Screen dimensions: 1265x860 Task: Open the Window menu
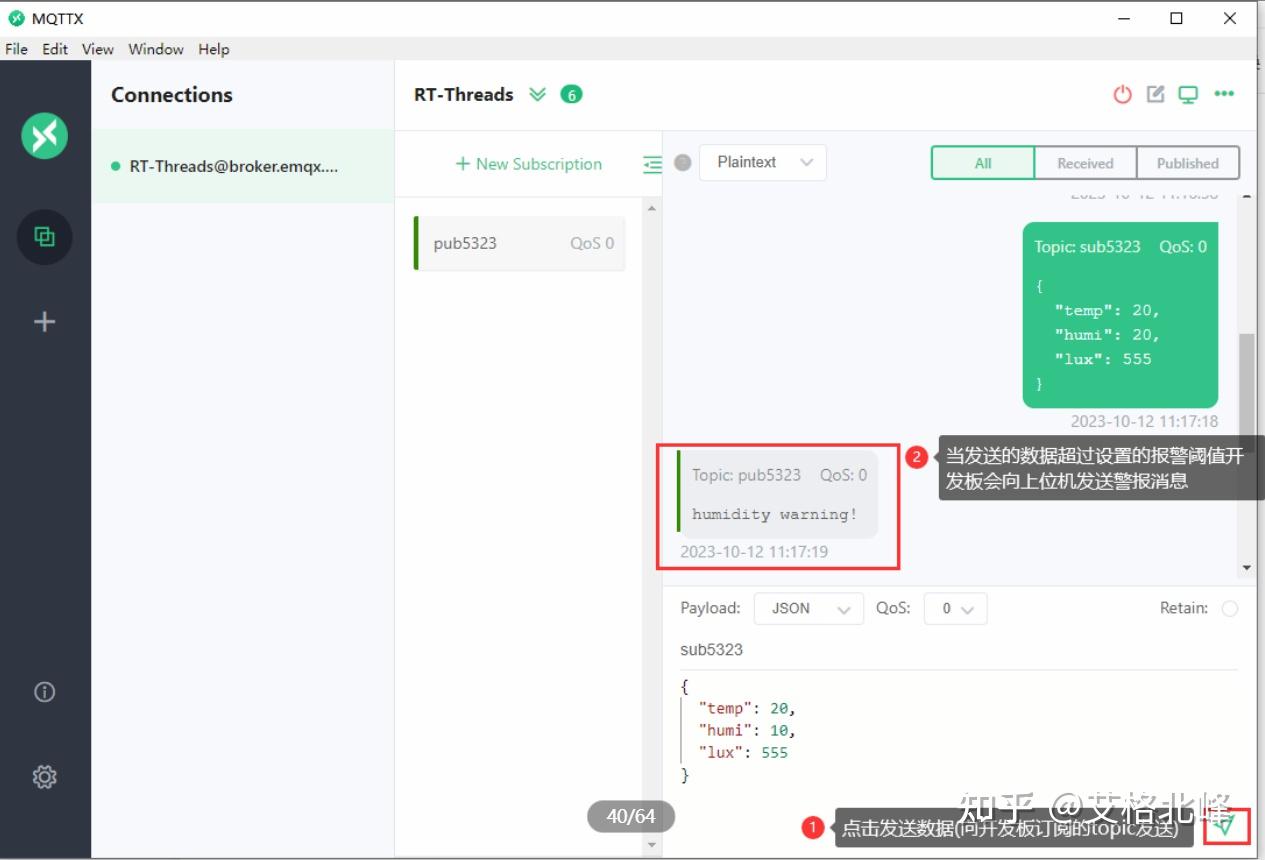156,49
